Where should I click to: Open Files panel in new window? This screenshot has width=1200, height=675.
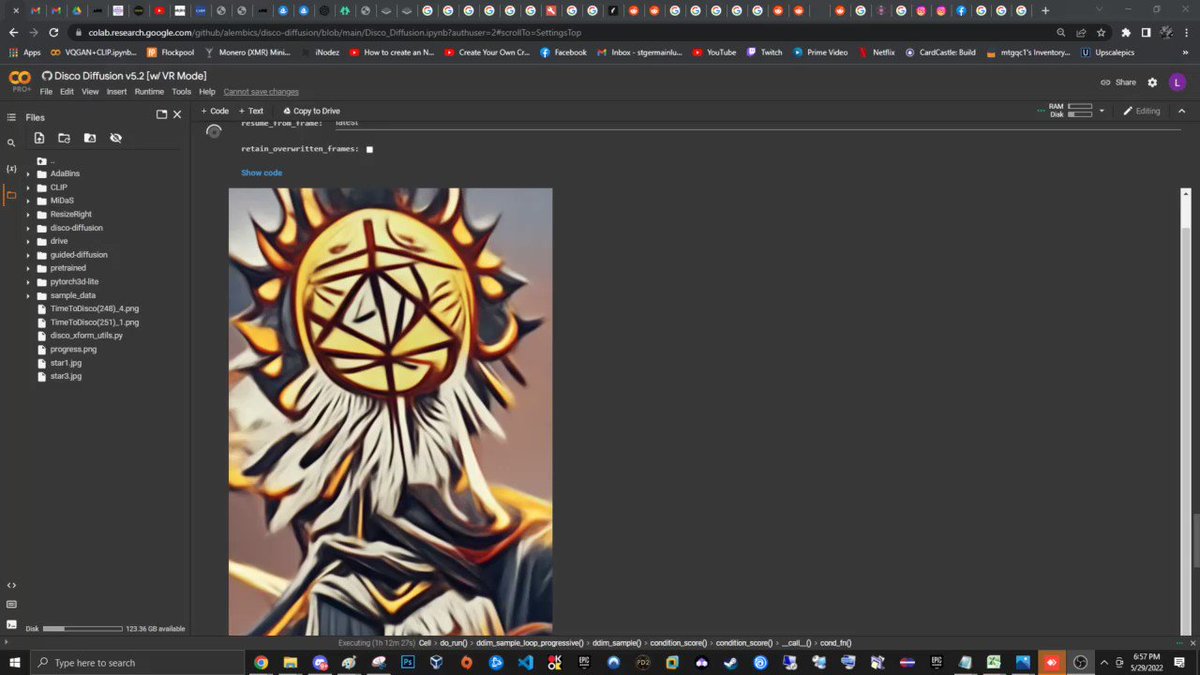tap(162, 115)
